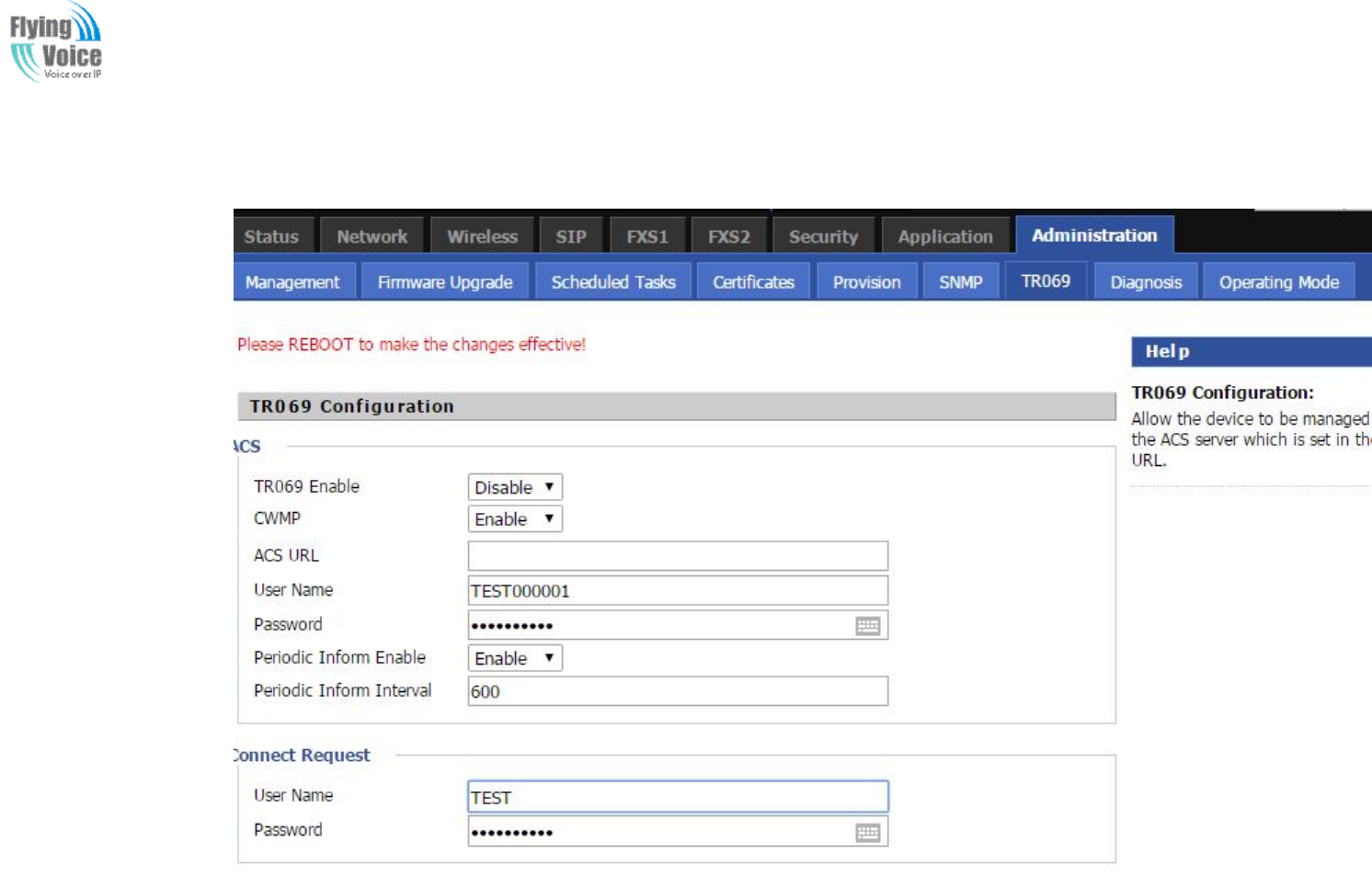Viewport: 1372px width, 876px height.
Task: Switch to the Status tab
Action: tap(272, 236)
